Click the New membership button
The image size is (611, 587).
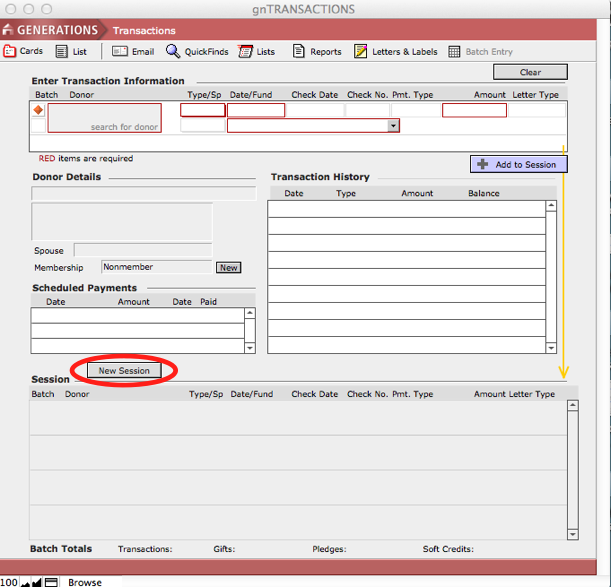228,267
